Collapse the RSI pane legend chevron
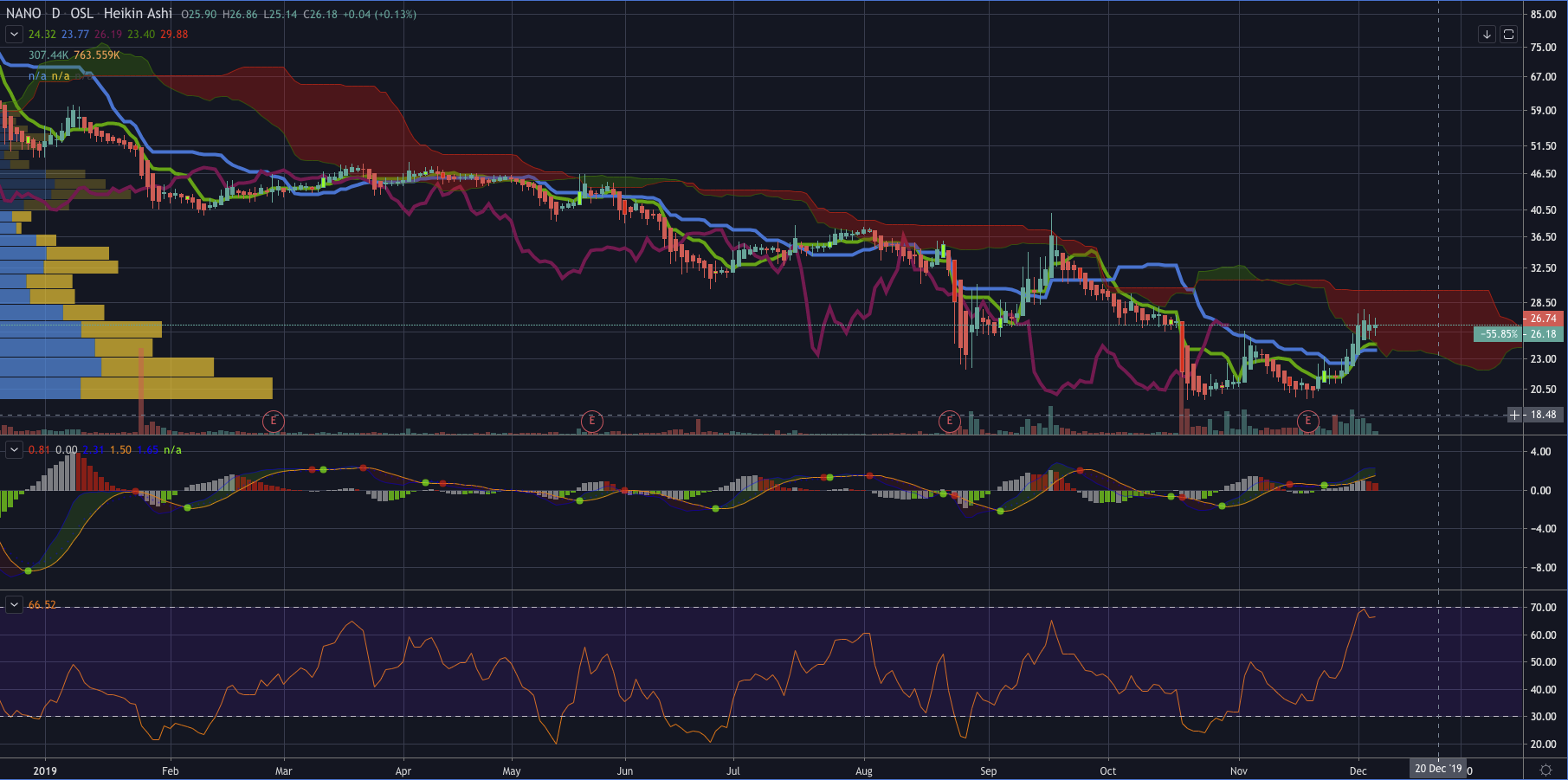Screen dimensions: 1568x780 (x=14, y=604)
